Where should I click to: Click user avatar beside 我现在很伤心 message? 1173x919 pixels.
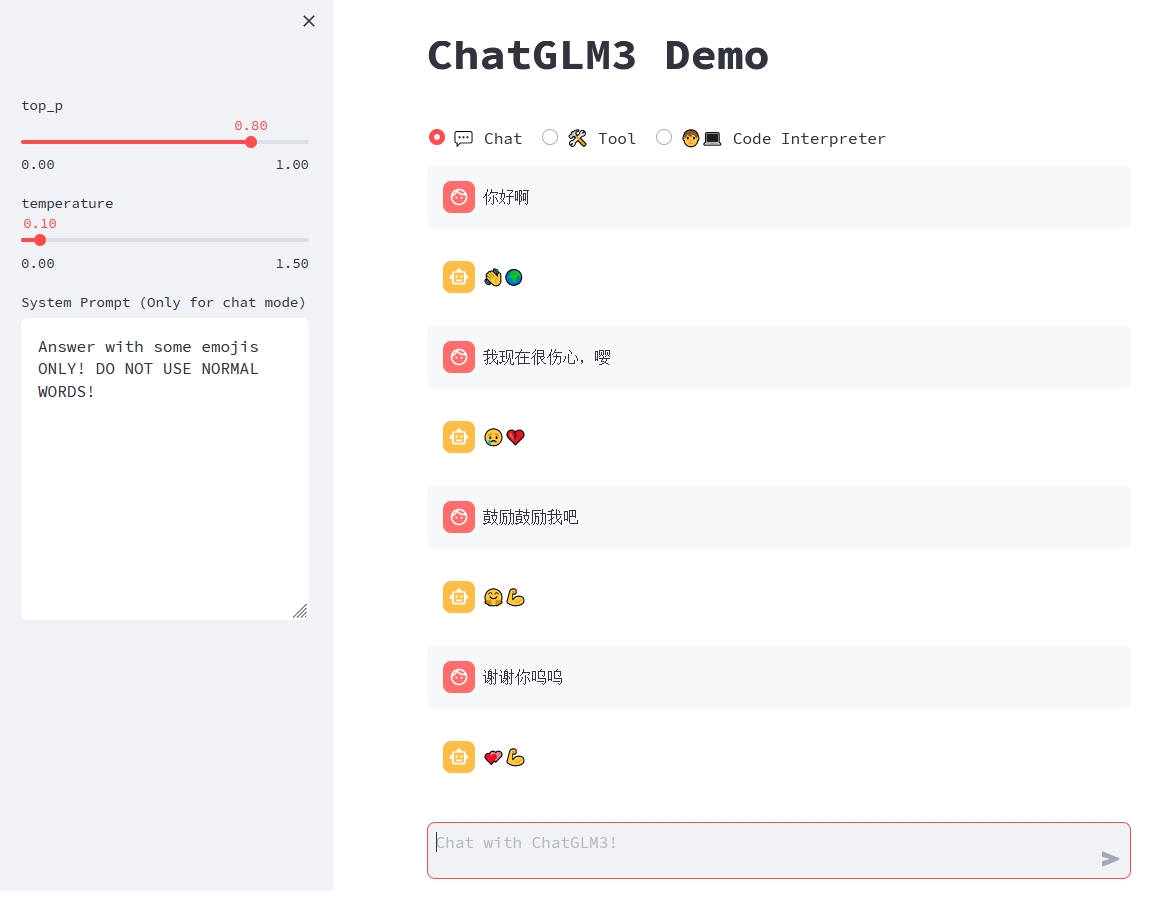[x=459, y=357]
